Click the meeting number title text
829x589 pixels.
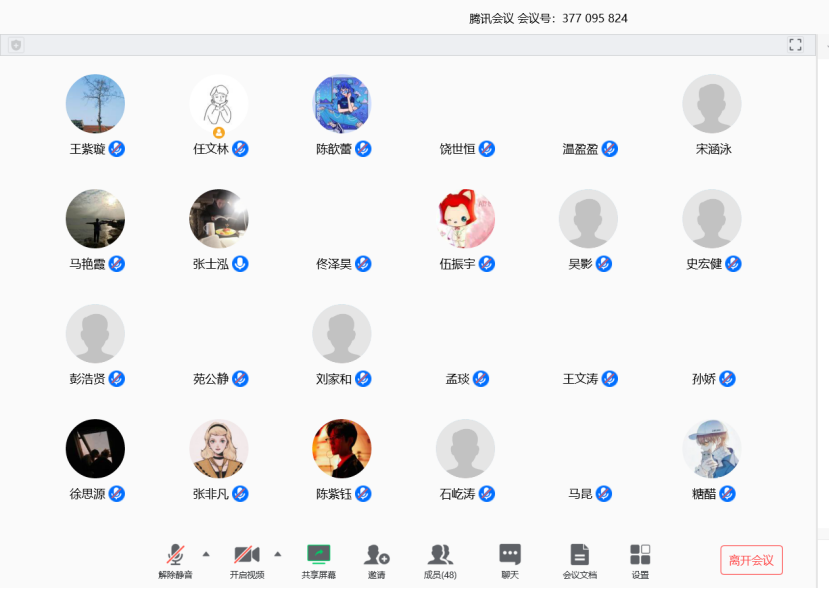pyautogui.click(x=548, y=18)
